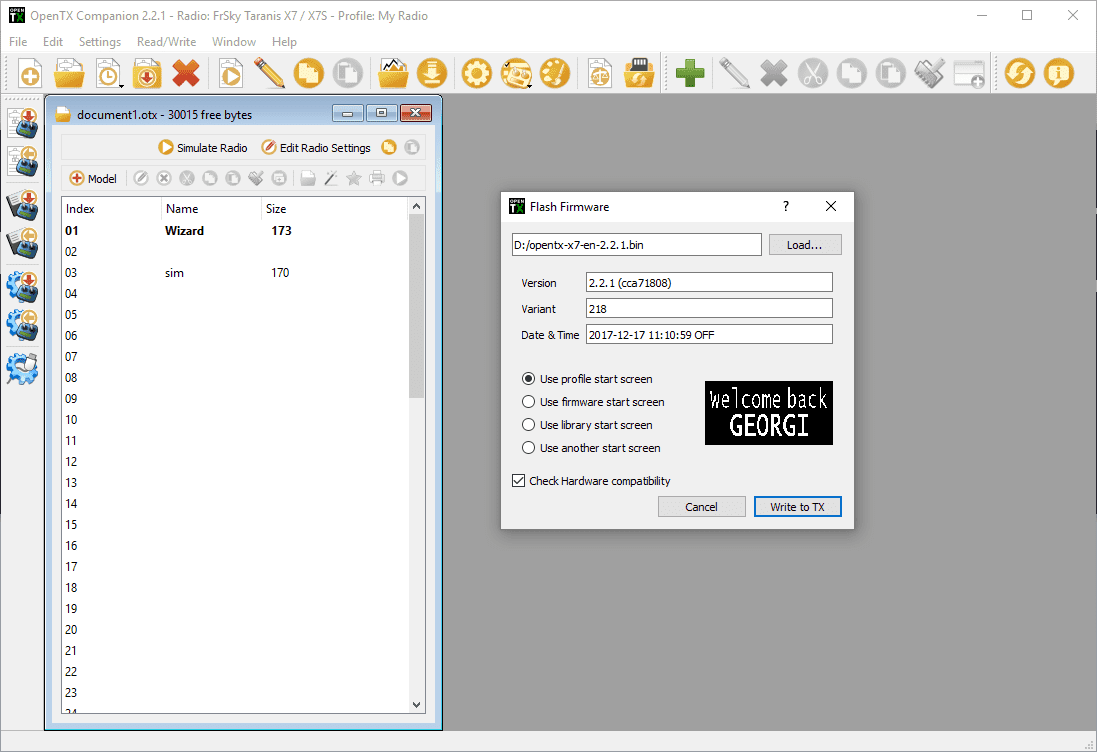The height and width of the screenshot is (752, 1097).
Task: Click Simulate Radio in document window
Action: pos(203,148)
